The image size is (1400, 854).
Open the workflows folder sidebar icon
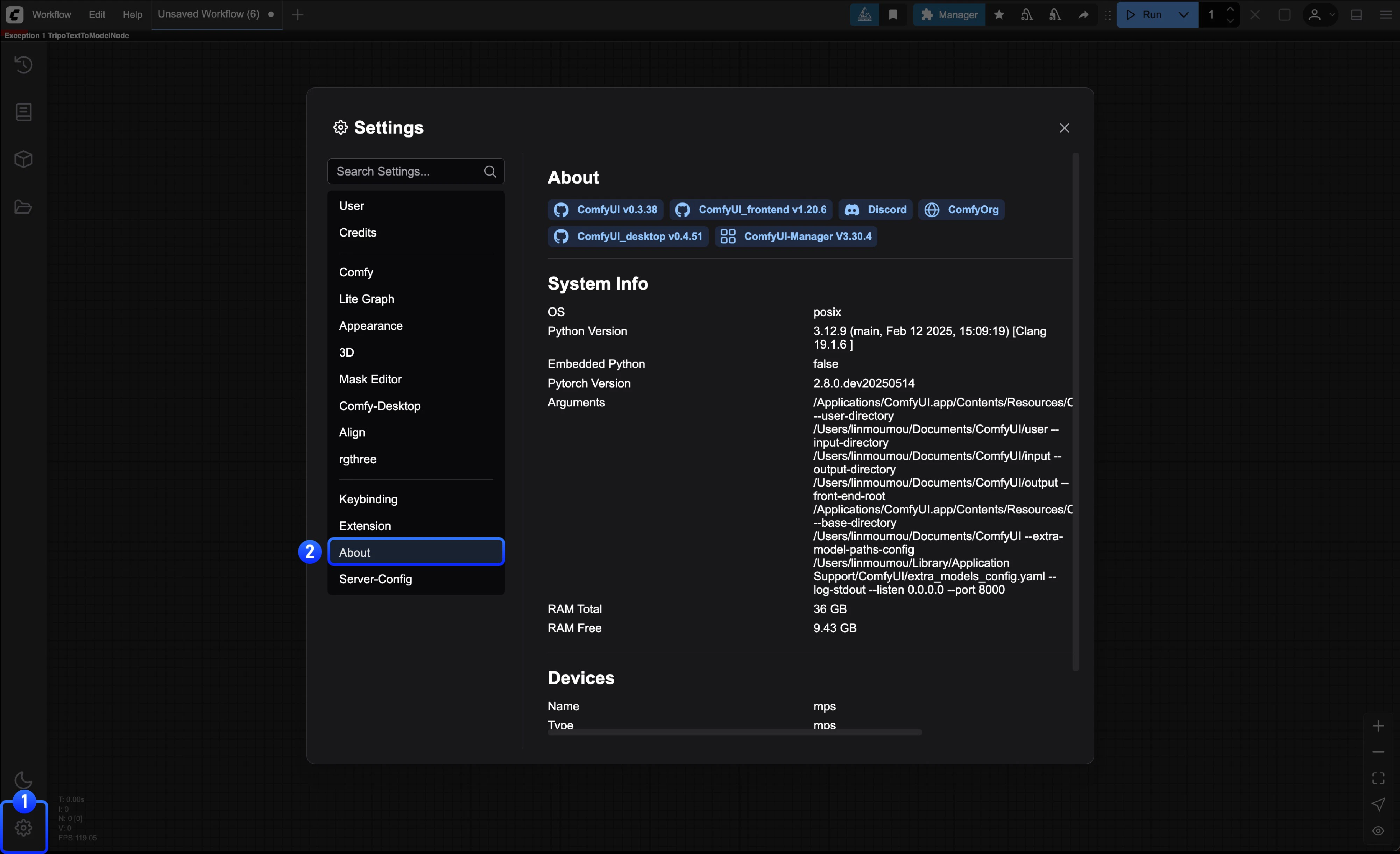pos(23,207)
